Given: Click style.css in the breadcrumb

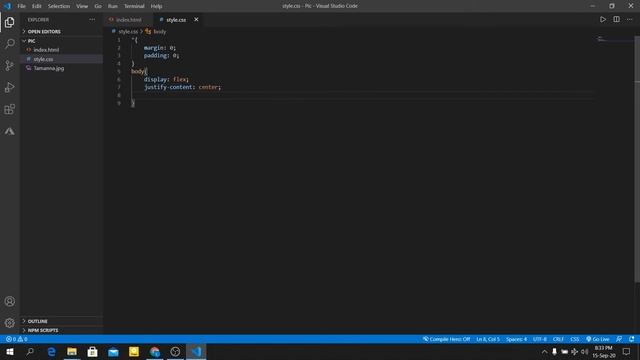Looking at the screenshot, I should click(x=128, y=31).
